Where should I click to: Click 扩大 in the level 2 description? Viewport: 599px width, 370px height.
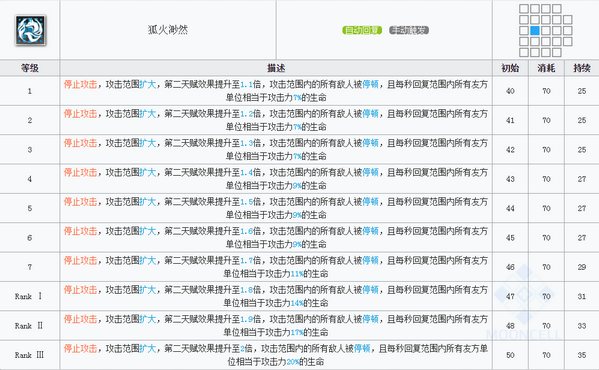point(147,114)
